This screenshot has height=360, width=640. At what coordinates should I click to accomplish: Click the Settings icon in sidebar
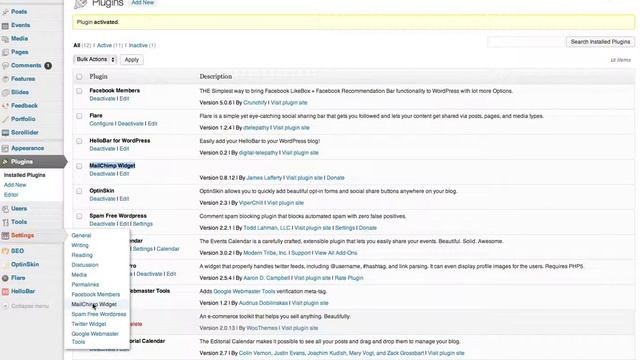tap(5, 236)
